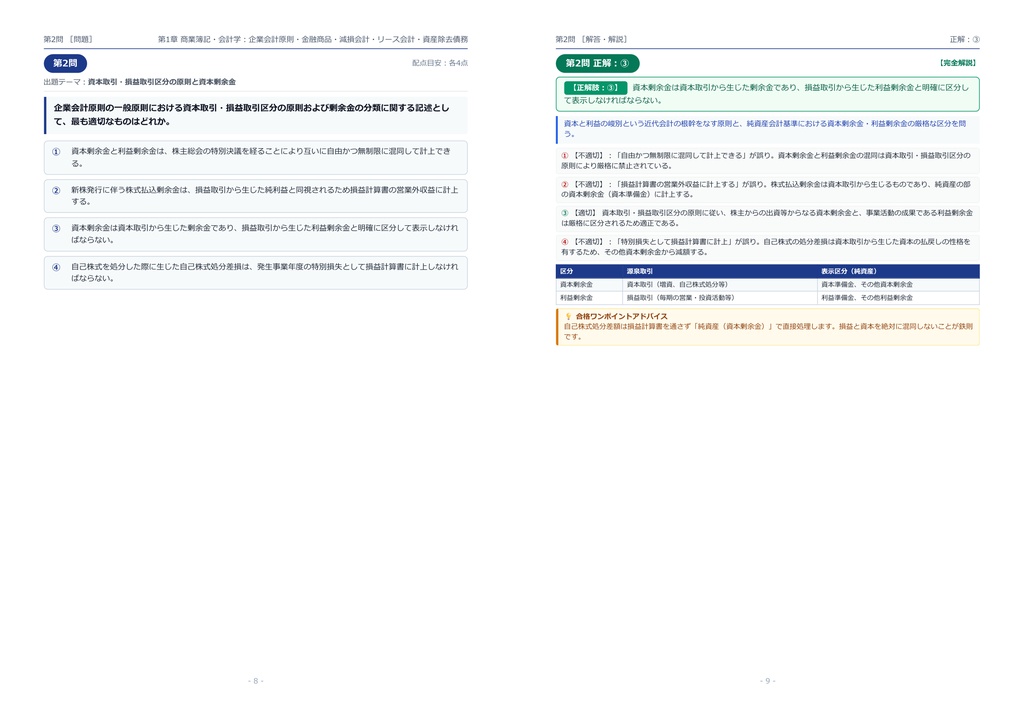Click option text 新株発行に伴う株式払込剰余金は
This screenshot has height=724, width=1024.
click(264, 196)
